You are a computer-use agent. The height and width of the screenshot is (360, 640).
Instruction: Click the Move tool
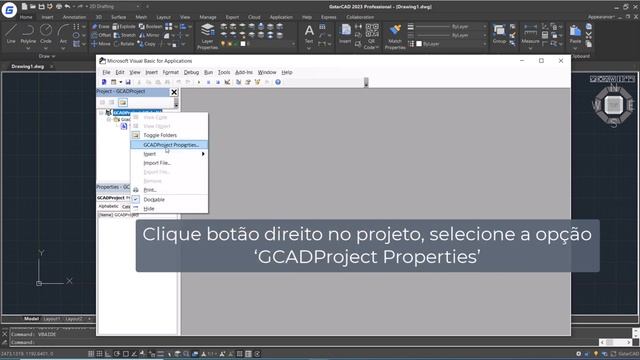pos(101,44)
